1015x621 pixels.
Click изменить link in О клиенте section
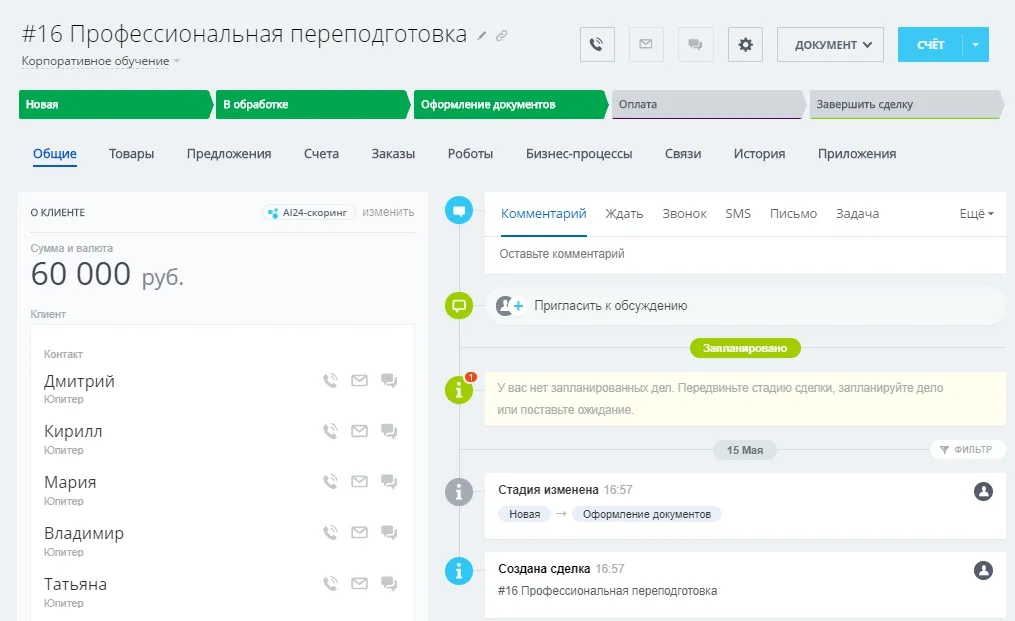coord(388,212)
